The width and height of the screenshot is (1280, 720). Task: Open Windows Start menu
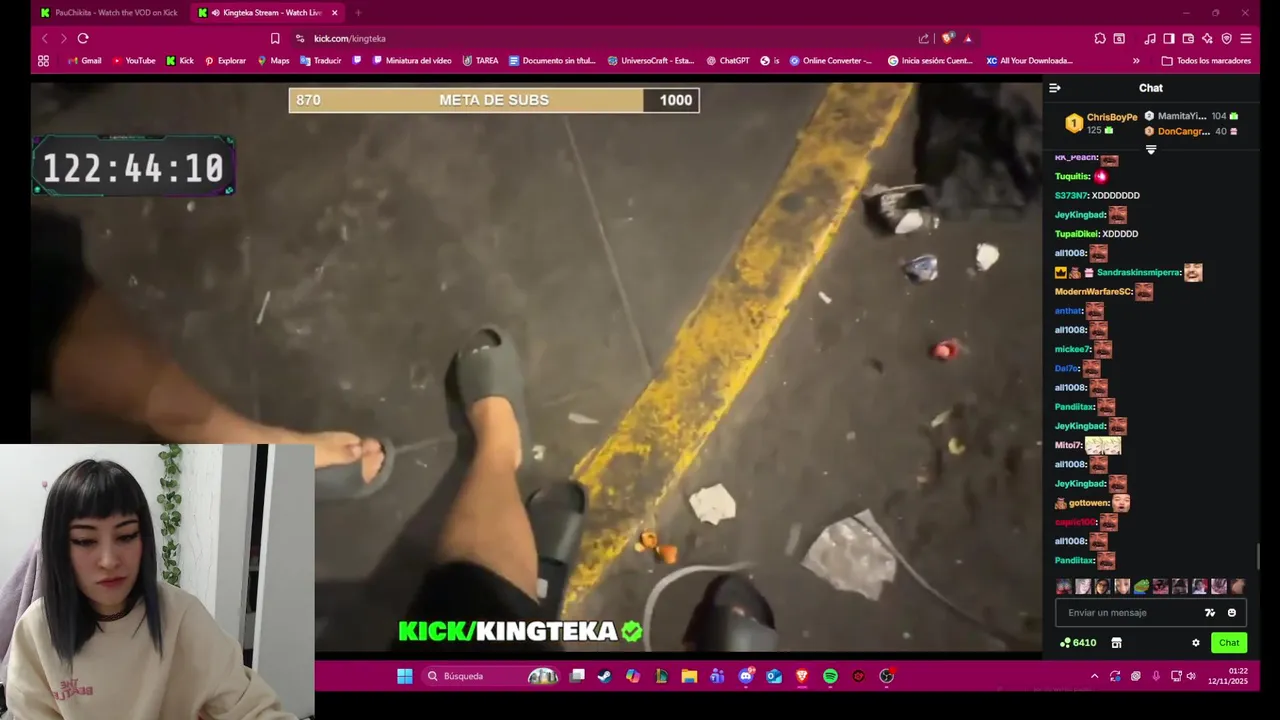(x=404, y=676)
